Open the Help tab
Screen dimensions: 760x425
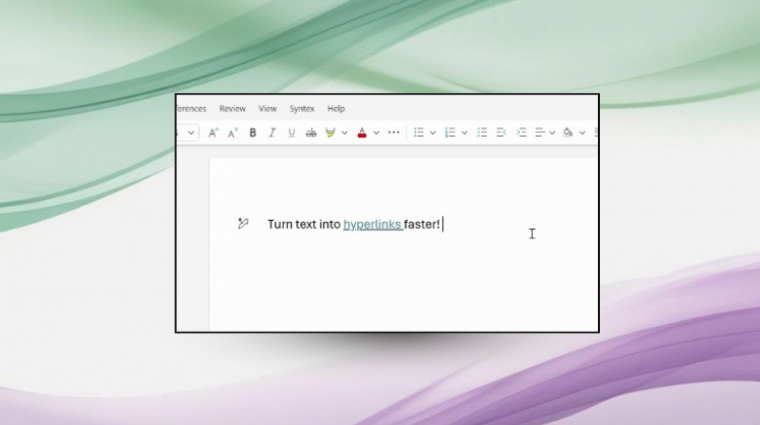pos(336,109)
